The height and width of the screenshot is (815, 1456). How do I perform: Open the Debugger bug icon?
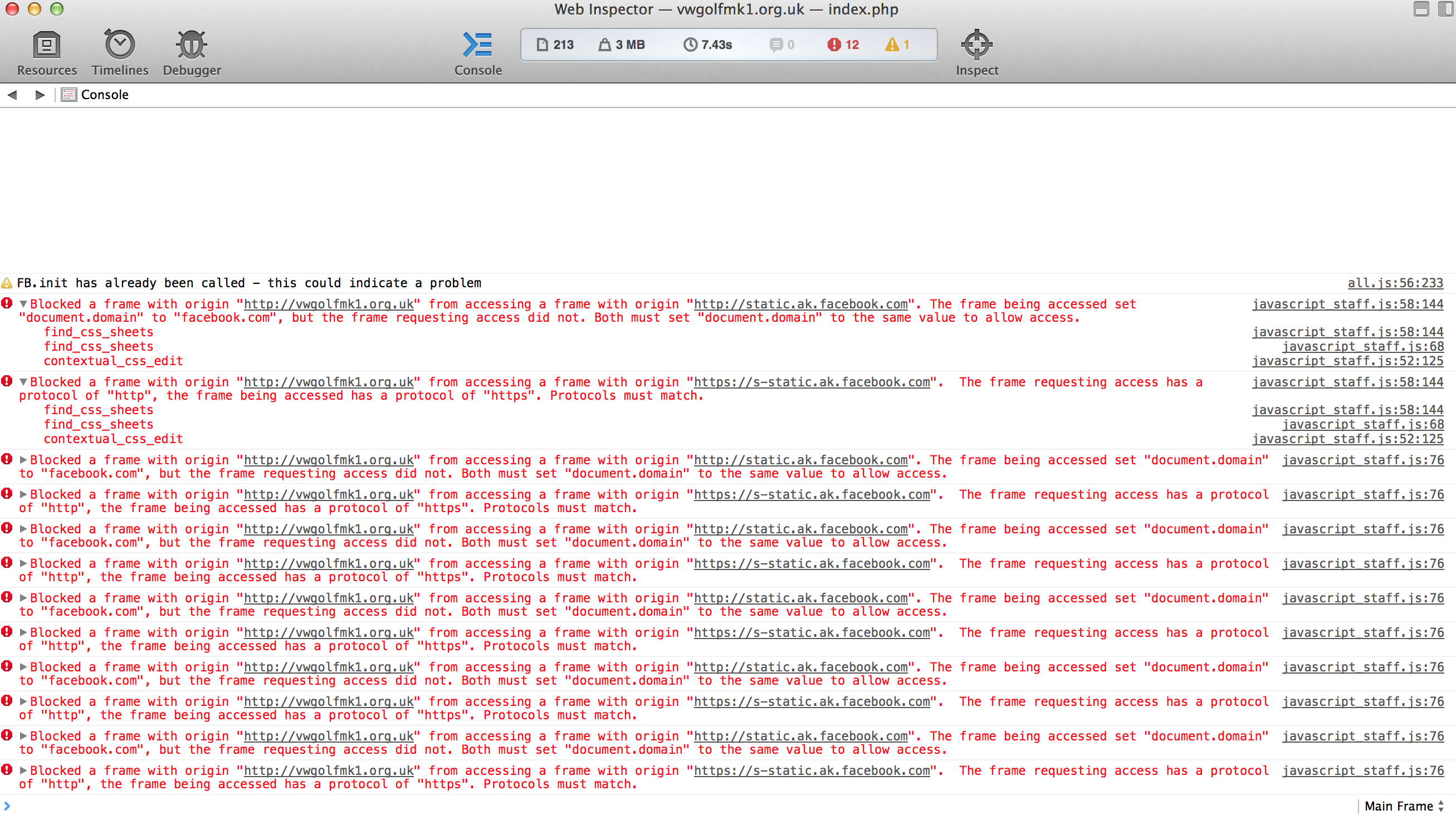[192, 45]
